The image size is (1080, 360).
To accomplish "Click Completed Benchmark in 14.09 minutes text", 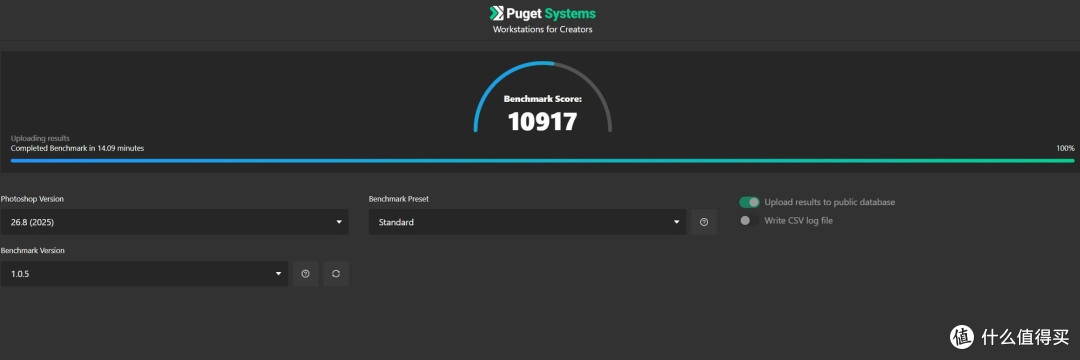I will pos(77,148).
